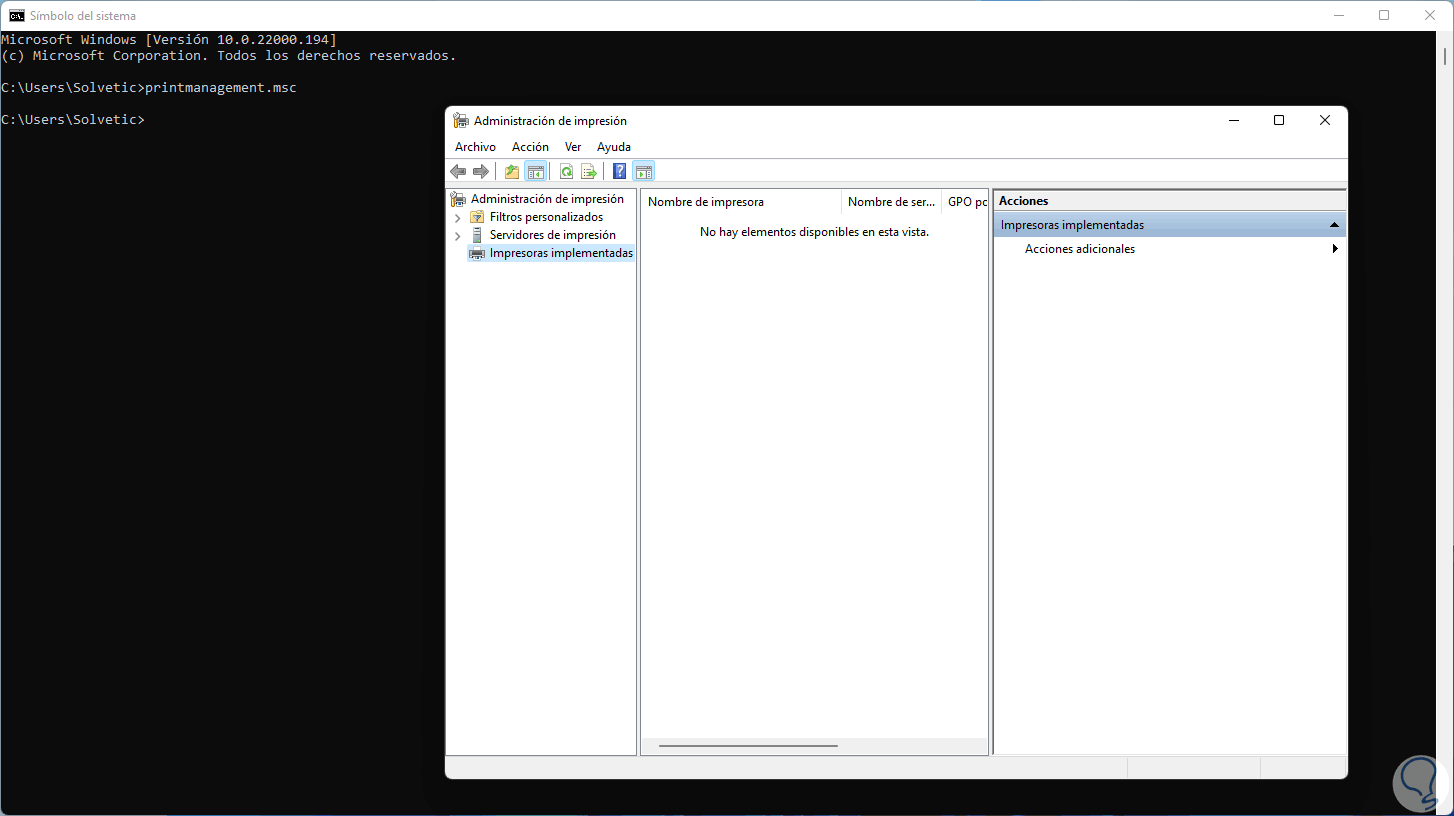Click the Export list toolbar icon
The width and height of the screenshot is (1454, 816).
(x=589, y=171)
